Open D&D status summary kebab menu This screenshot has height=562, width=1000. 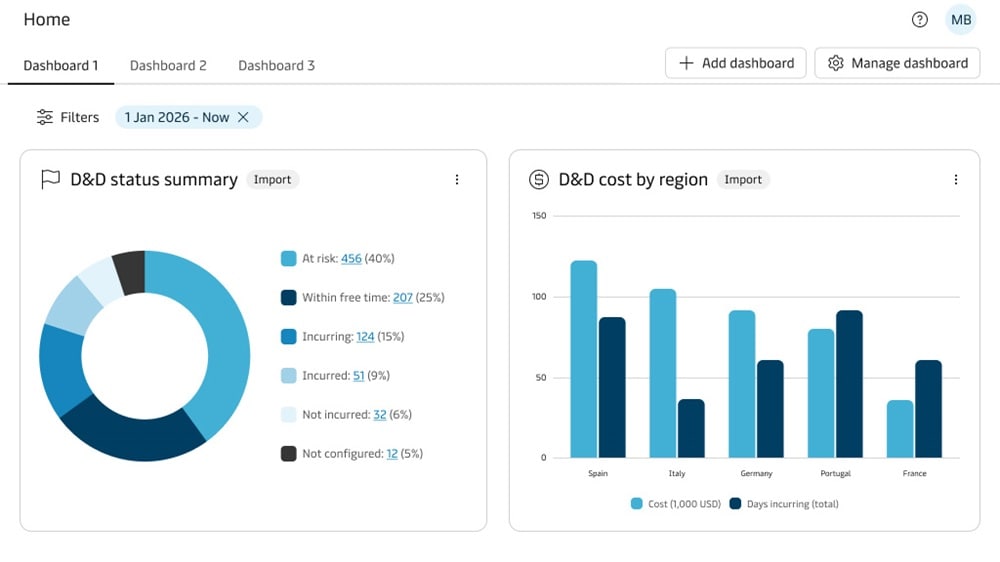[x=457, y=180]
